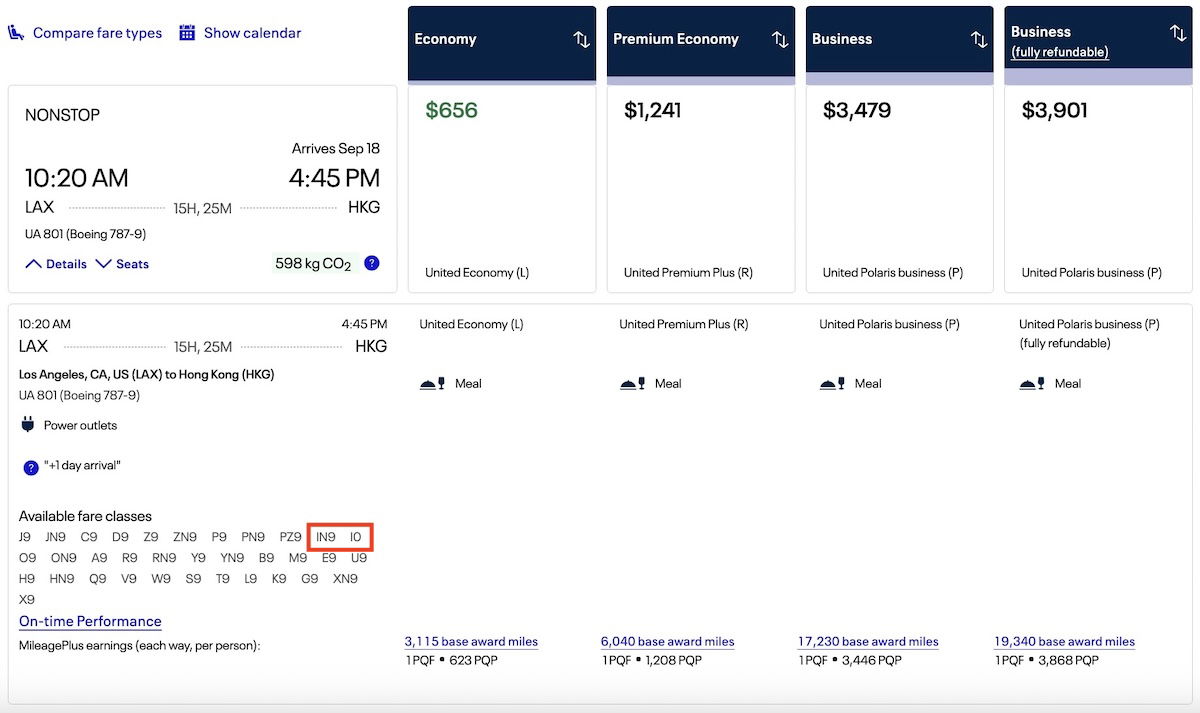Screen dimensions: 1200x713
Task: Click the Economy column header
Action: [x=502, y=44]
